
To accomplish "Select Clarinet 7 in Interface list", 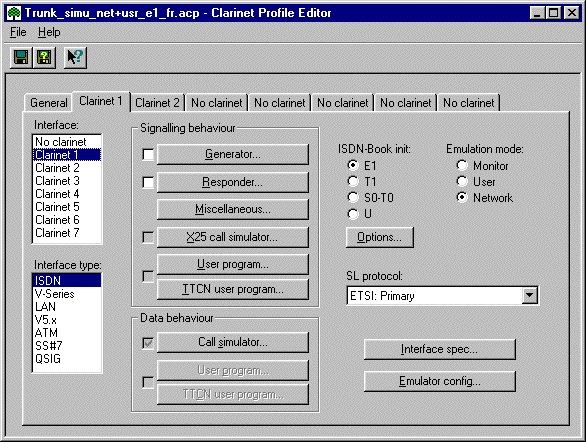I will (x=67, y=233).
